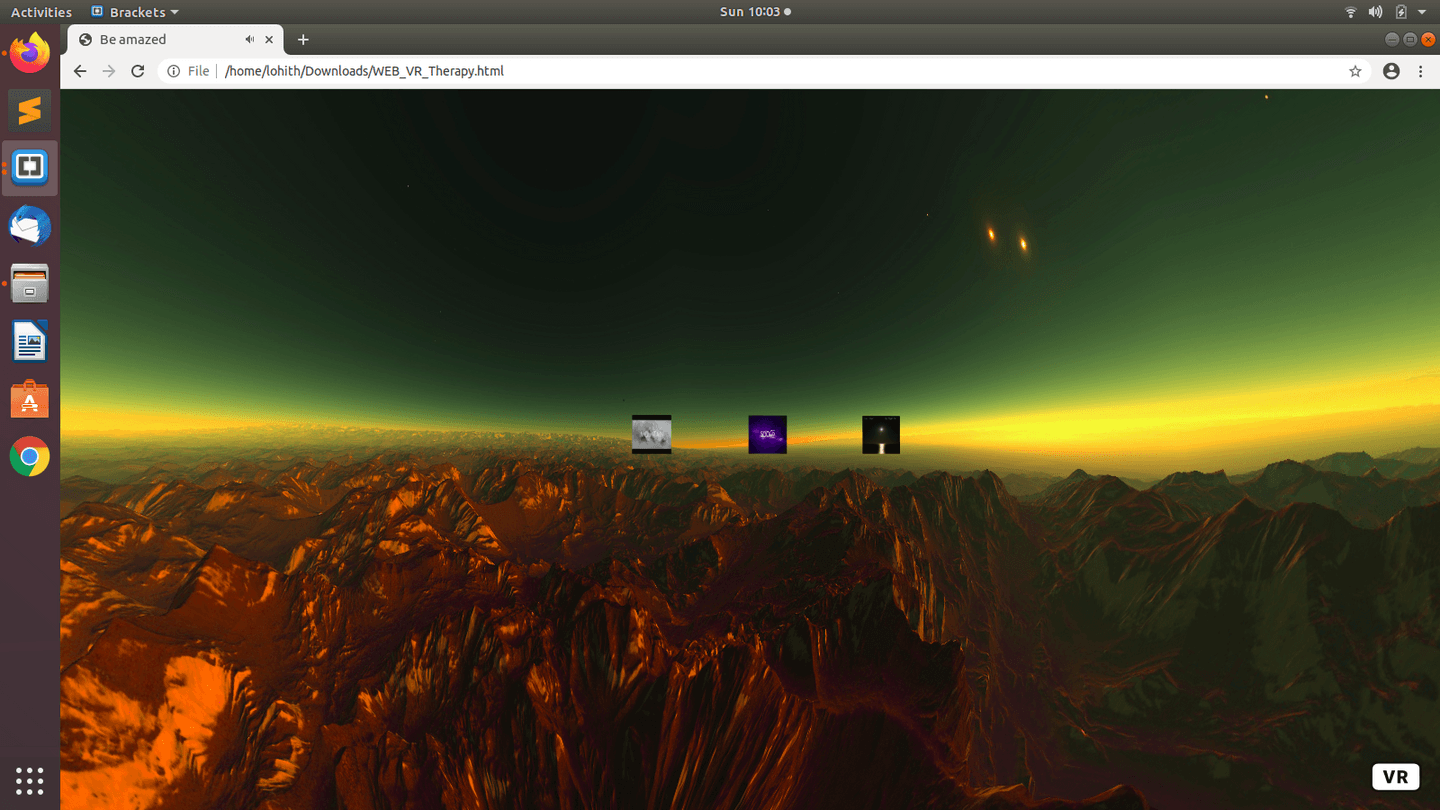Select the gray clouds thumbnail
The image size is (1440, 810).
(651, 434)
